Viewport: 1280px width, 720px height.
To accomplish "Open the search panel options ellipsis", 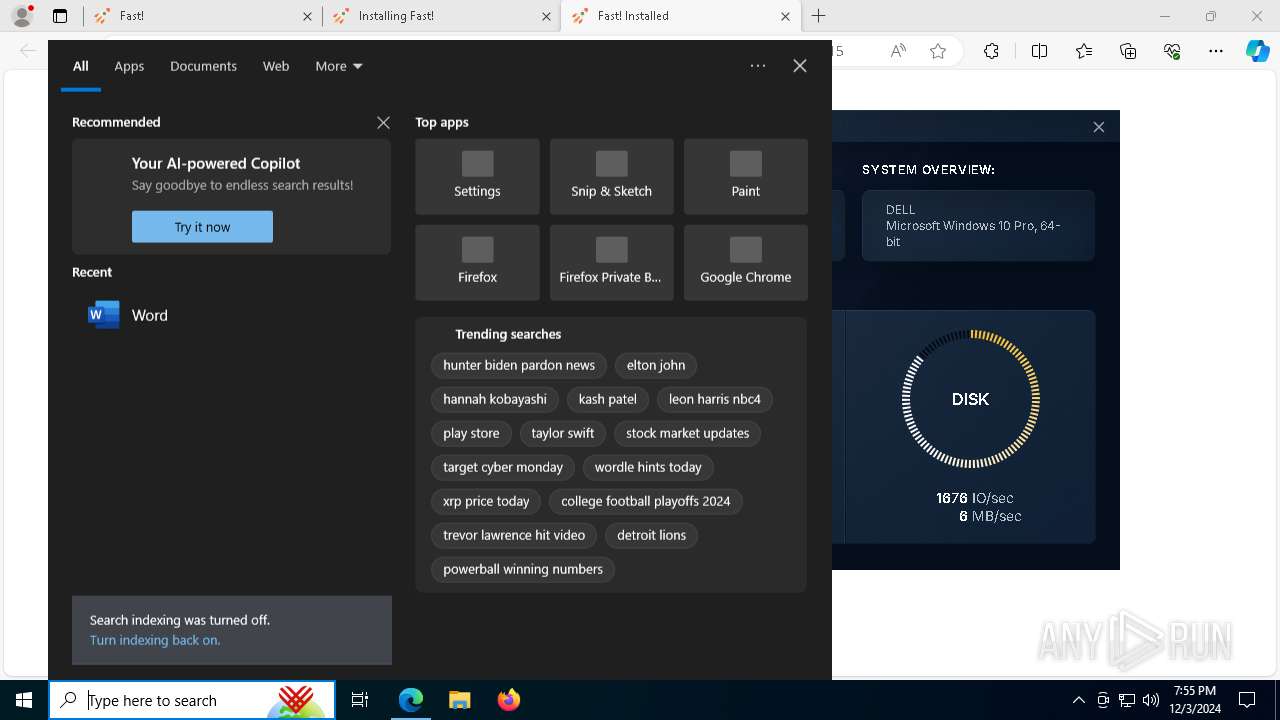I will pyautogui.click(x=758, y=66).
